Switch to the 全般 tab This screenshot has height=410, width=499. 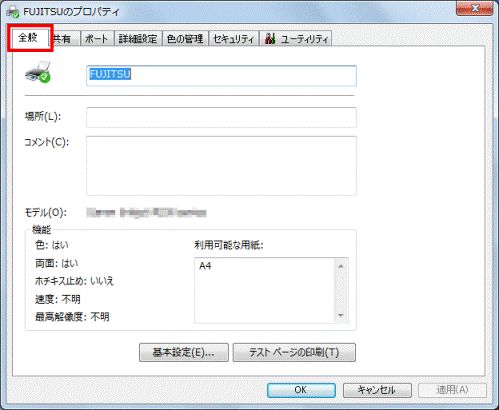30,38
